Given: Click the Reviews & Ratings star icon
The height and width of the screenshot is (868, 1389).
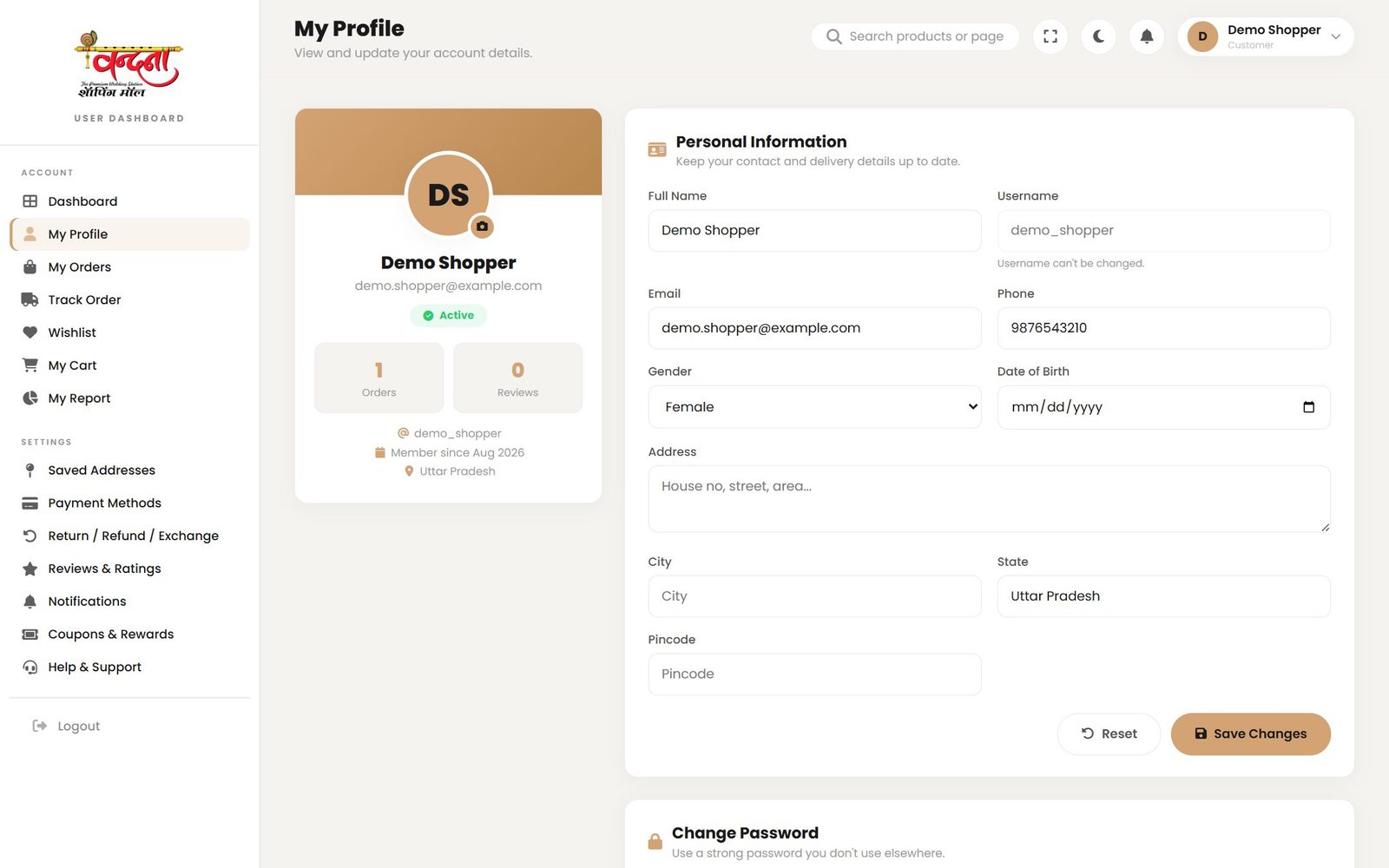Looking at the screenshot, I should coord(30,569).
